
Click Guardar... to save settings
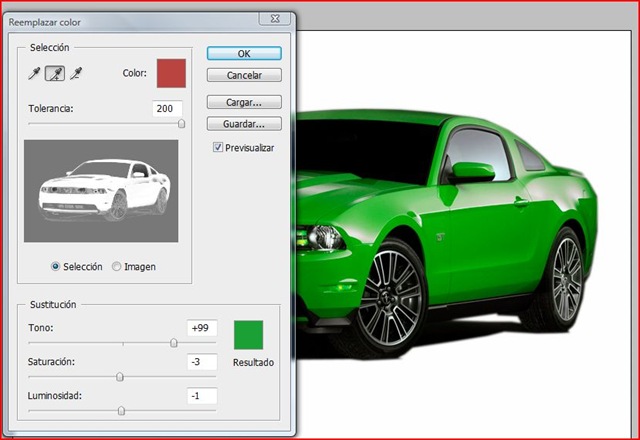tap(244, 124)
